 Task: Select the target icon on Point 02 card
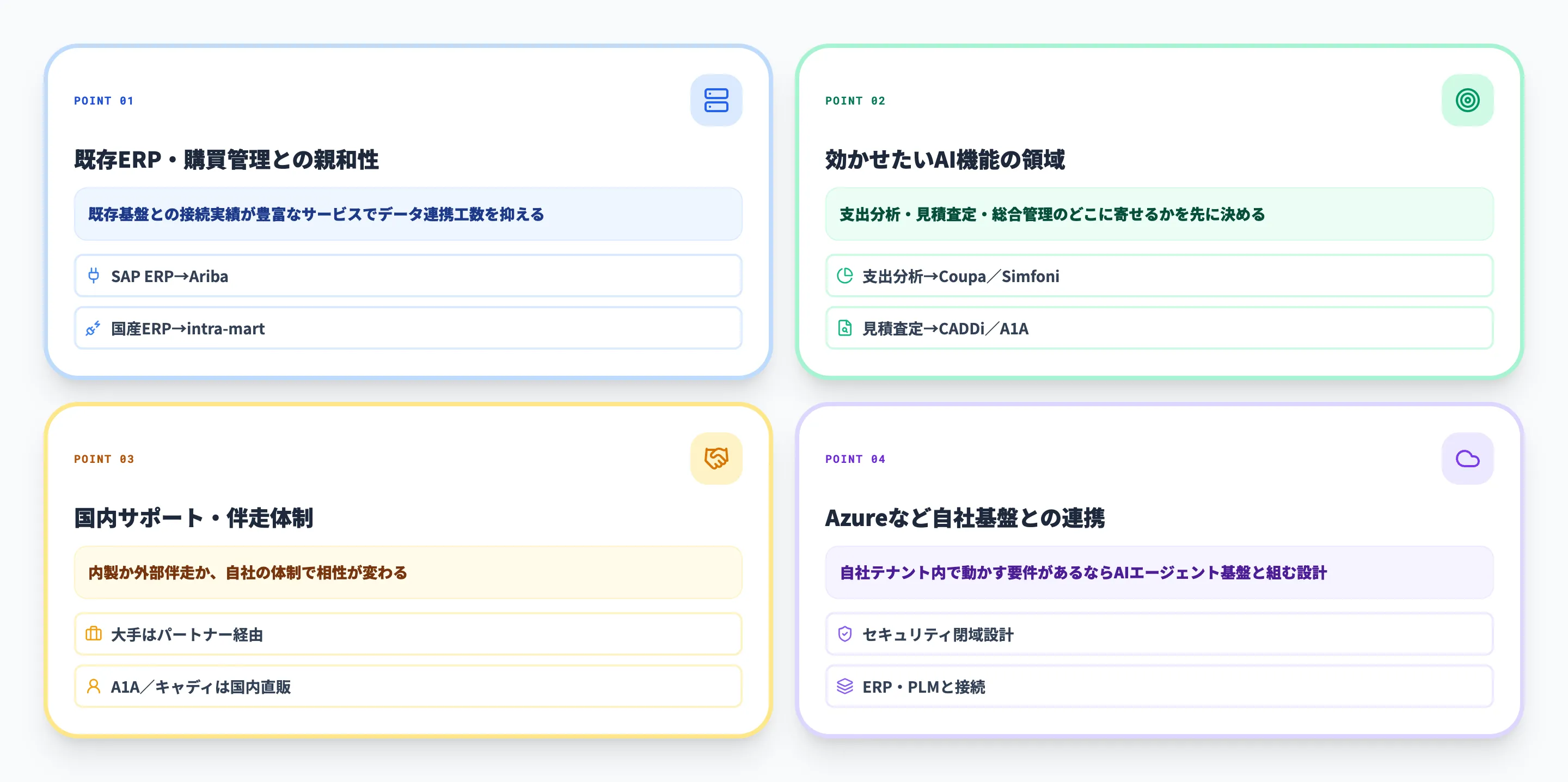pos(1468,100)
